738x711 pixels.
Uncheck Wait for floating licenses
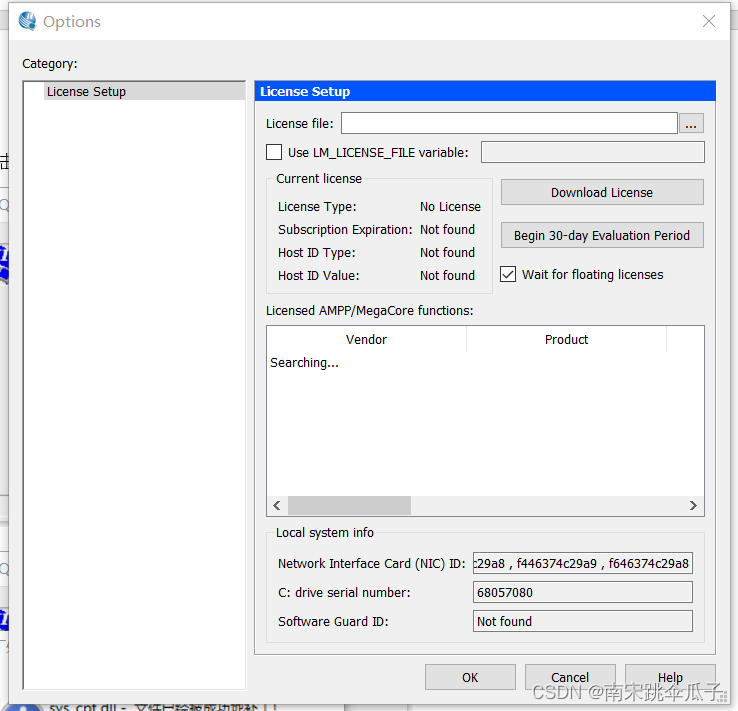pos(508,274)
